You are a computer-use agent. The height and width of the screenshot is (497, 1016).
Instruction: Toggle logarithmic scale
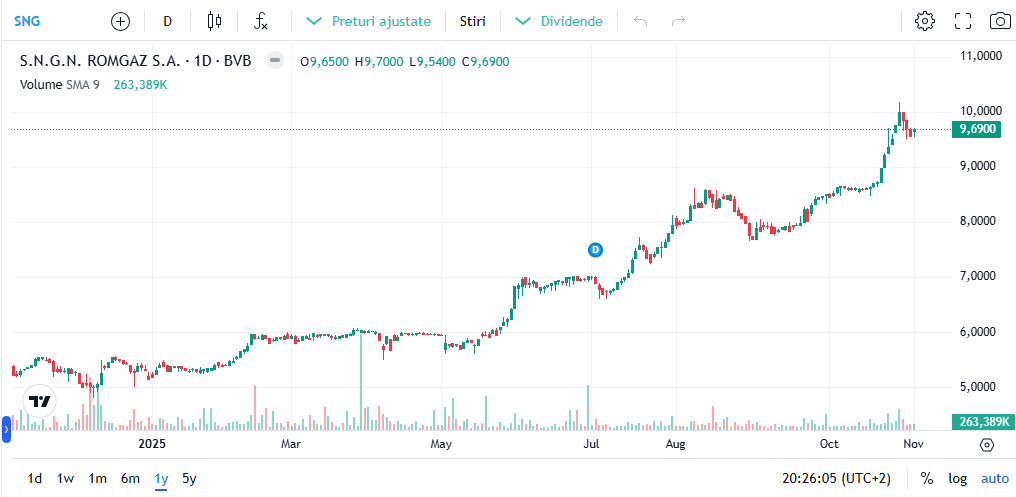click(957, 478)
